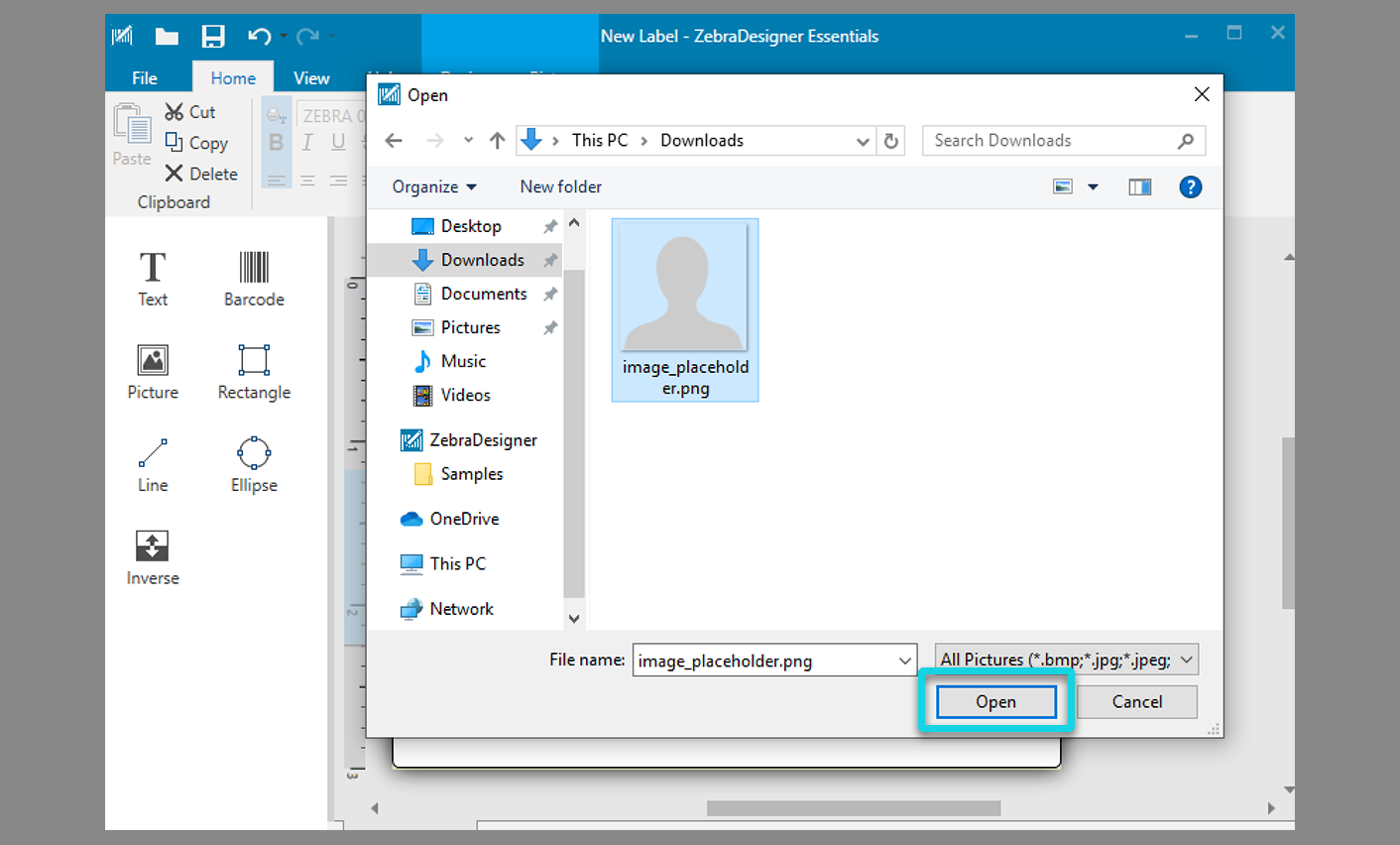Toggle italic text formatting
This screenshot has width=1400, height=845.
pos(307,142)
